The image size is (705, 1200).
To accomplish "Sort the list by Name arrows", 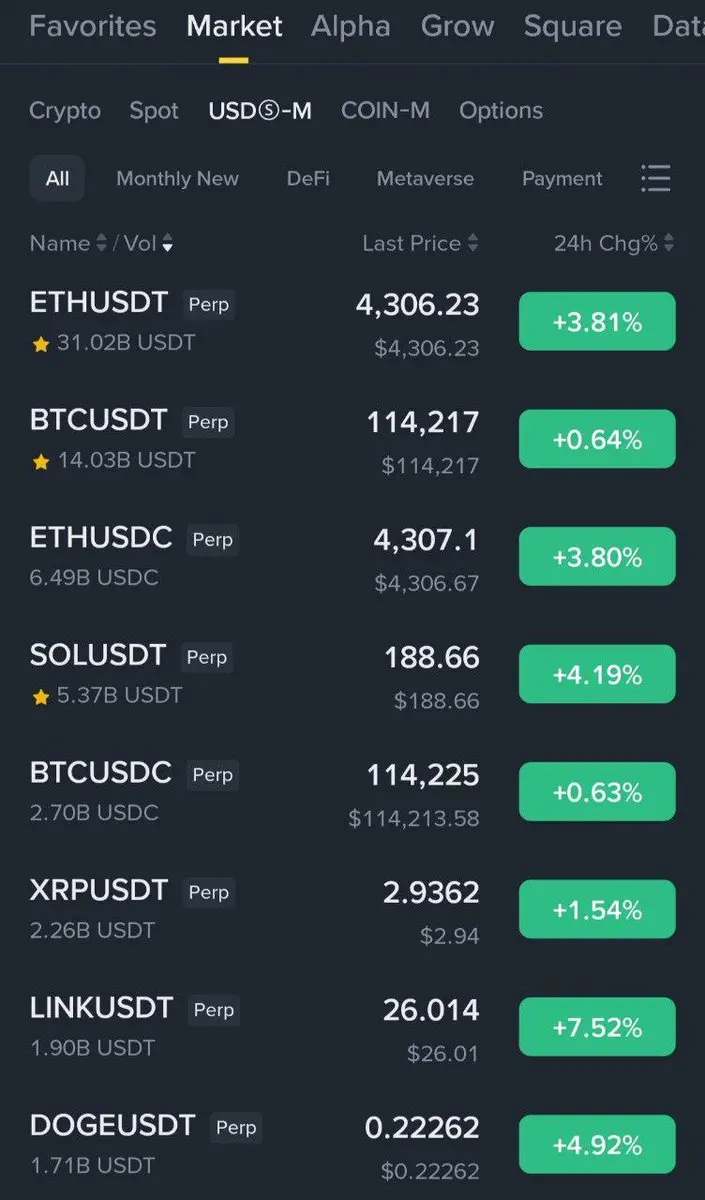I will 100,243.
